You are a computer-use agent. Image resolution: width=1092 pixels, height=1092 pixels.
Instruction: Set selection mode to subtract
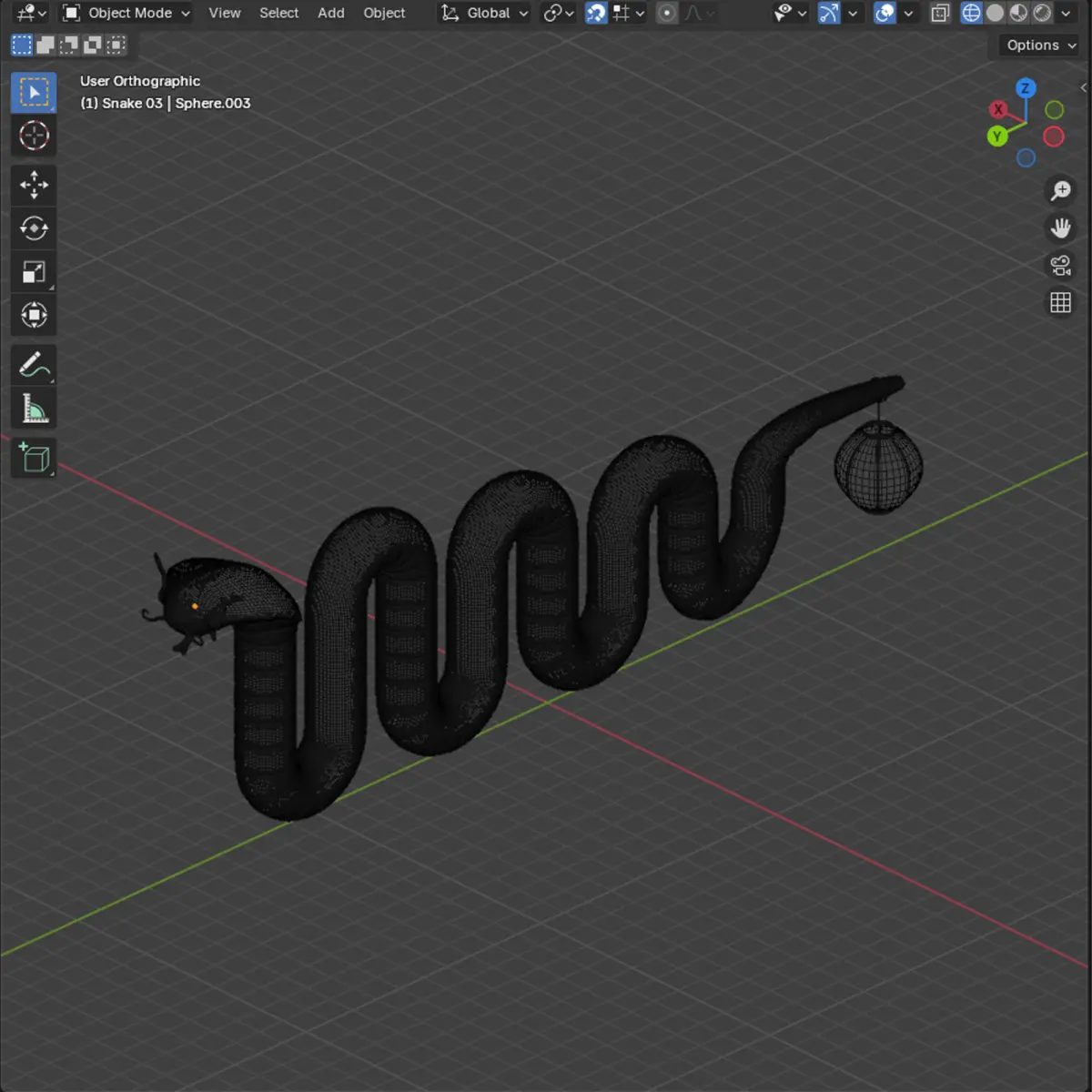click(69, 45)
